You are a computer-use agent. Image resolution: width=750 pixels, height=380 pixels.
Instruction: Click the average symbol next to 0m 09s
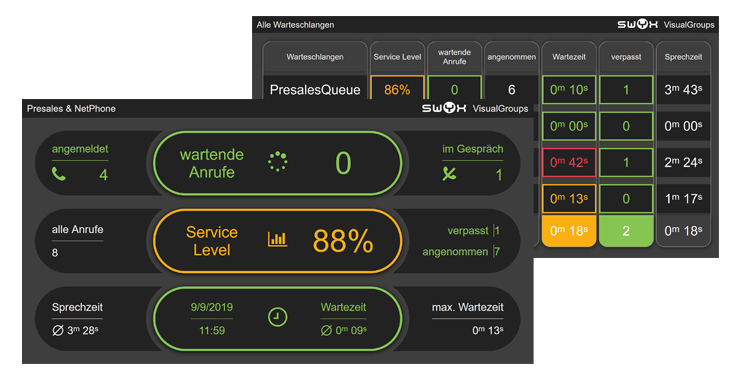[326, 330]
